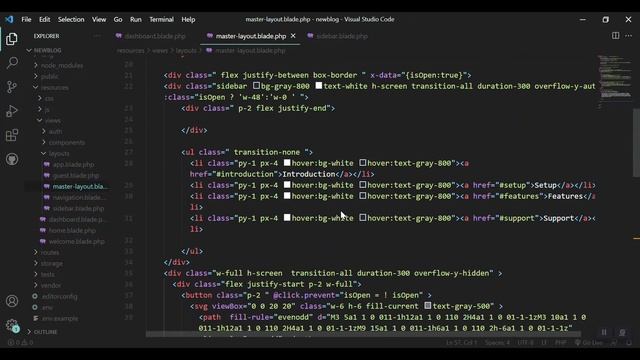The image size is (640, 360).
Task: Open sidebar.blade.php in explorer tree
Action: [78, 209]
